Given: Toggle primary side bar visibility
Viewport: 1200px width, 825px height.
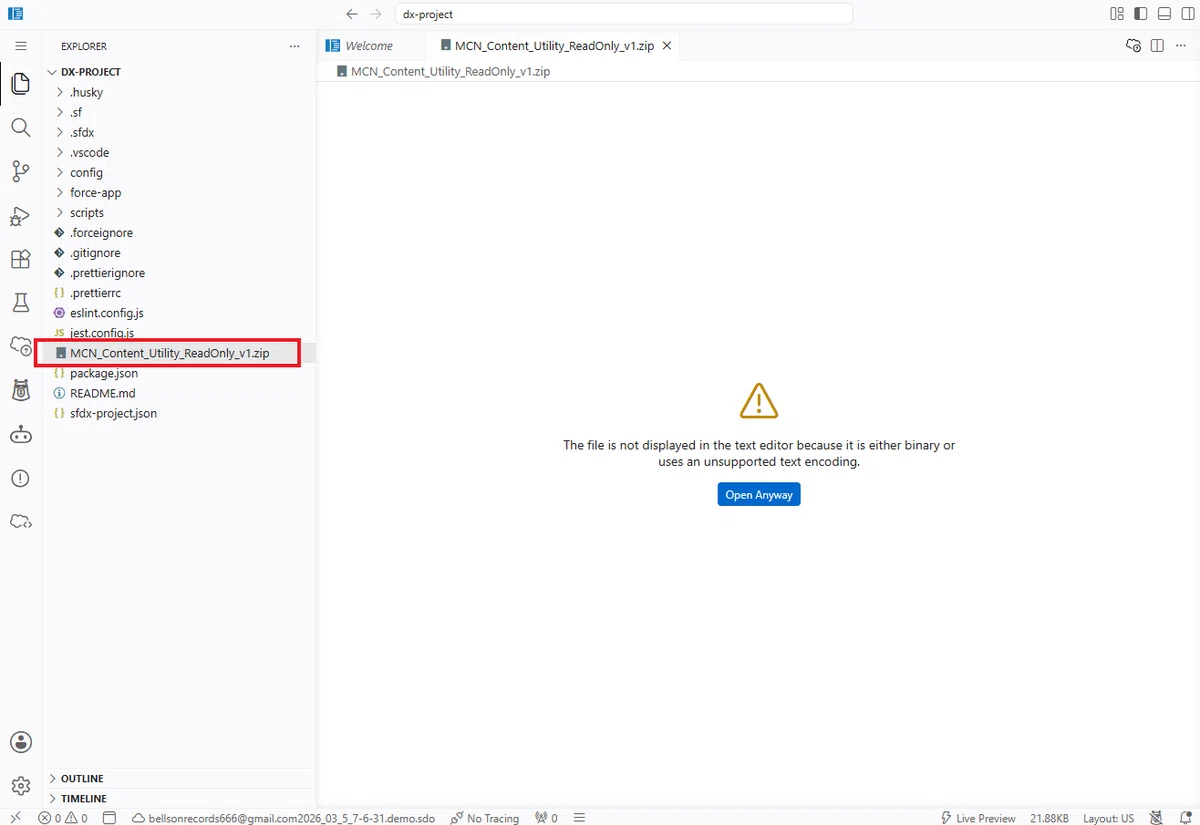Looking at the screenshot, I should click(x=1140, y=14).
